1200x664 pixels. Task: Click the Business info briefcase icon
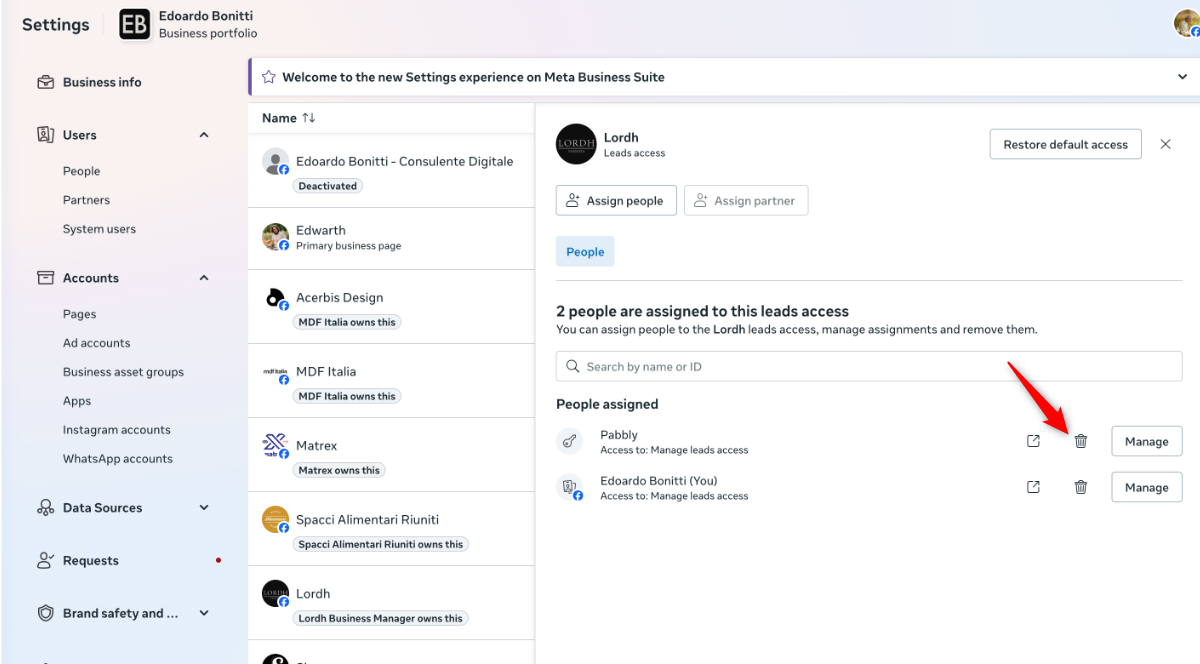tap(45, 82)
